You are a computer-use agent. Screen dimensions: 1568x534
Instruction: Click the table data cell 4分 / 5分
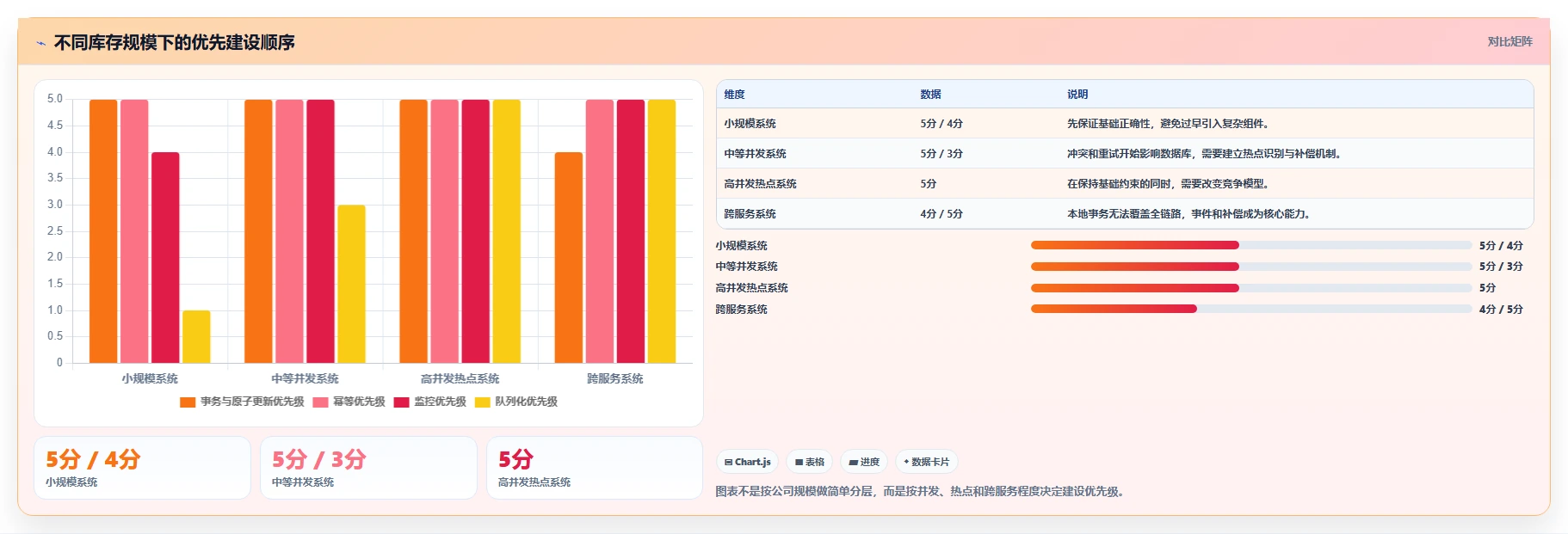tap(941, 214)
